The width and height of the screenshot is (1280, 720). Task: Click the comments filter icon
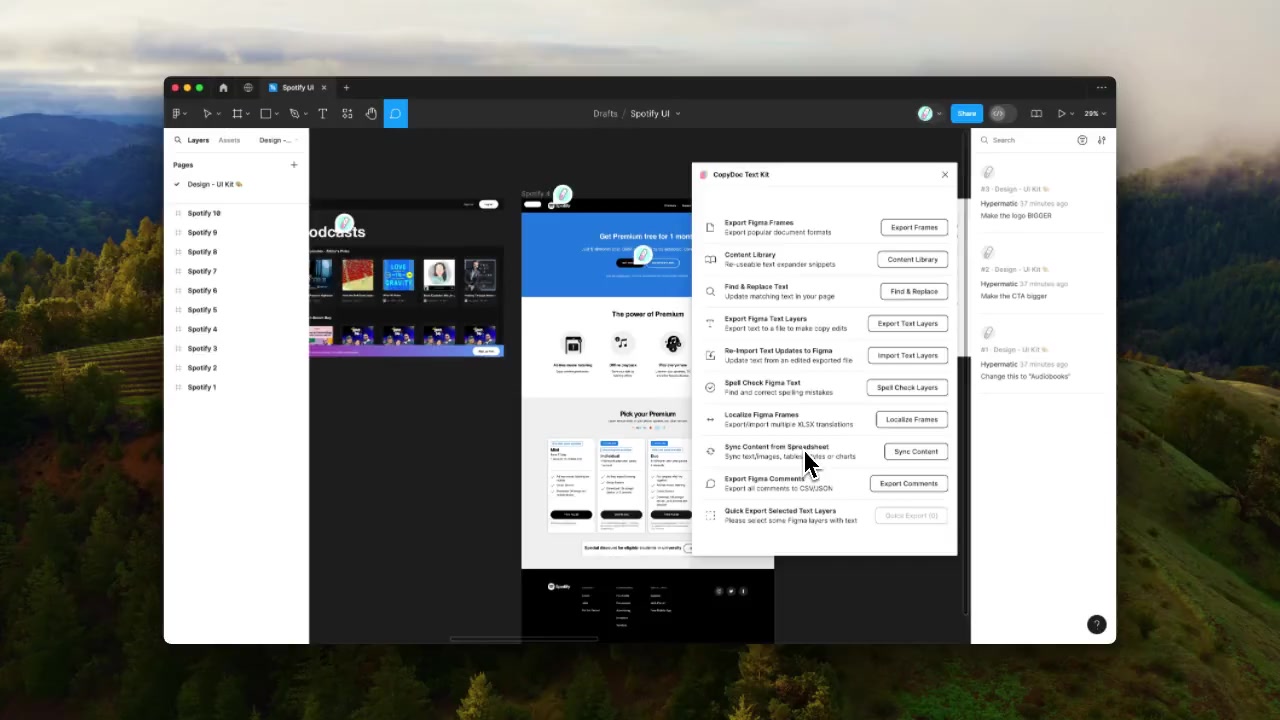pos(1082,140)
